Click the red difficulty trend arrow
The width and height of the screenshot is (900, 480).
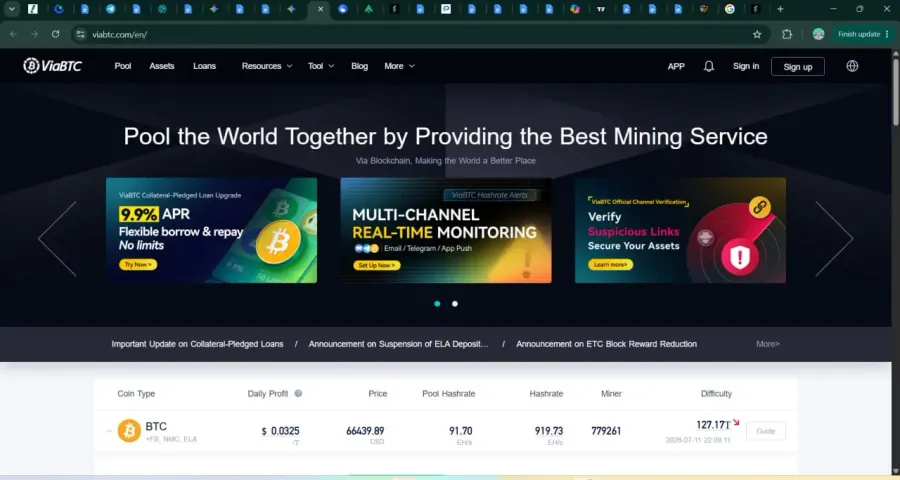736,423
